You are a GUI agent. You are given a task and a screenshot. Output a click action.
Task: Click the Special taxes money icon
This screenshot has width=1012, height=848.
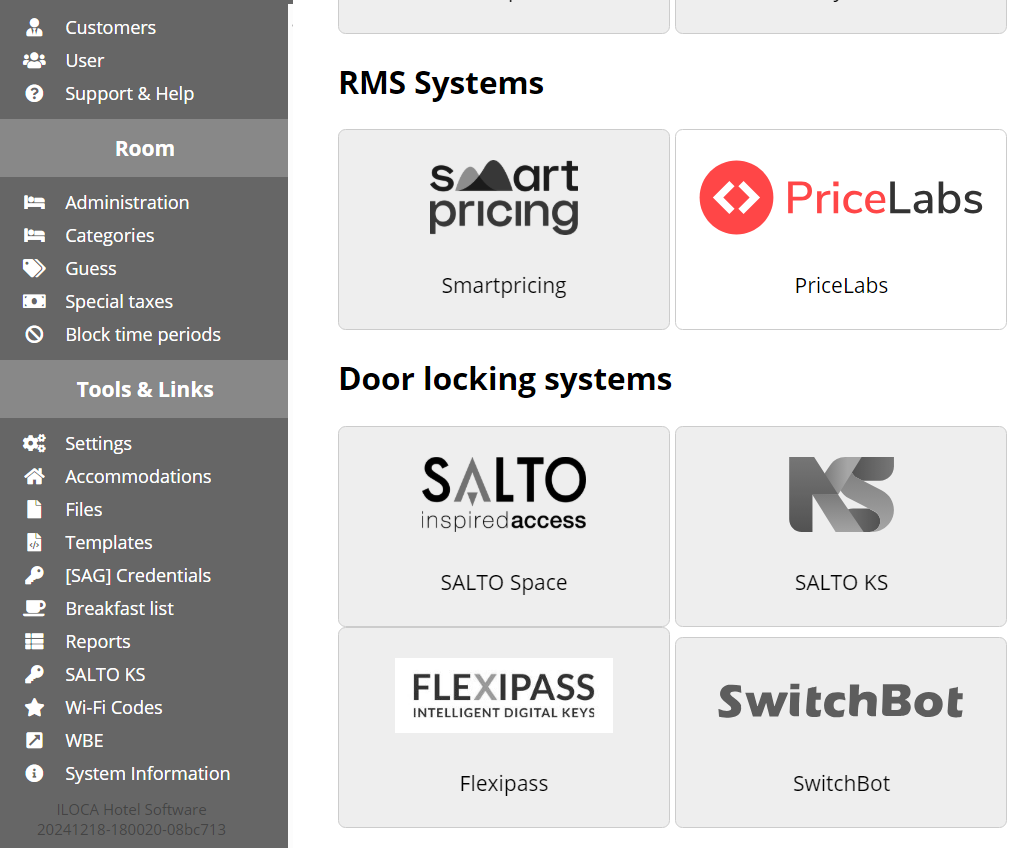pyautogui.click(x=34, y=301)
